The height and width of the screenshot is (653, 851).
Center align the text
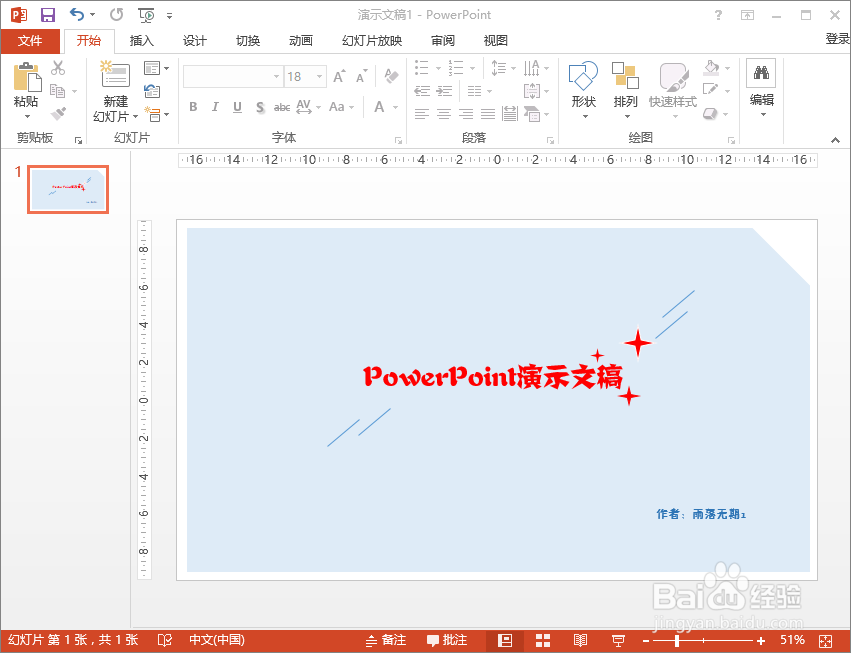pos(444,113)
